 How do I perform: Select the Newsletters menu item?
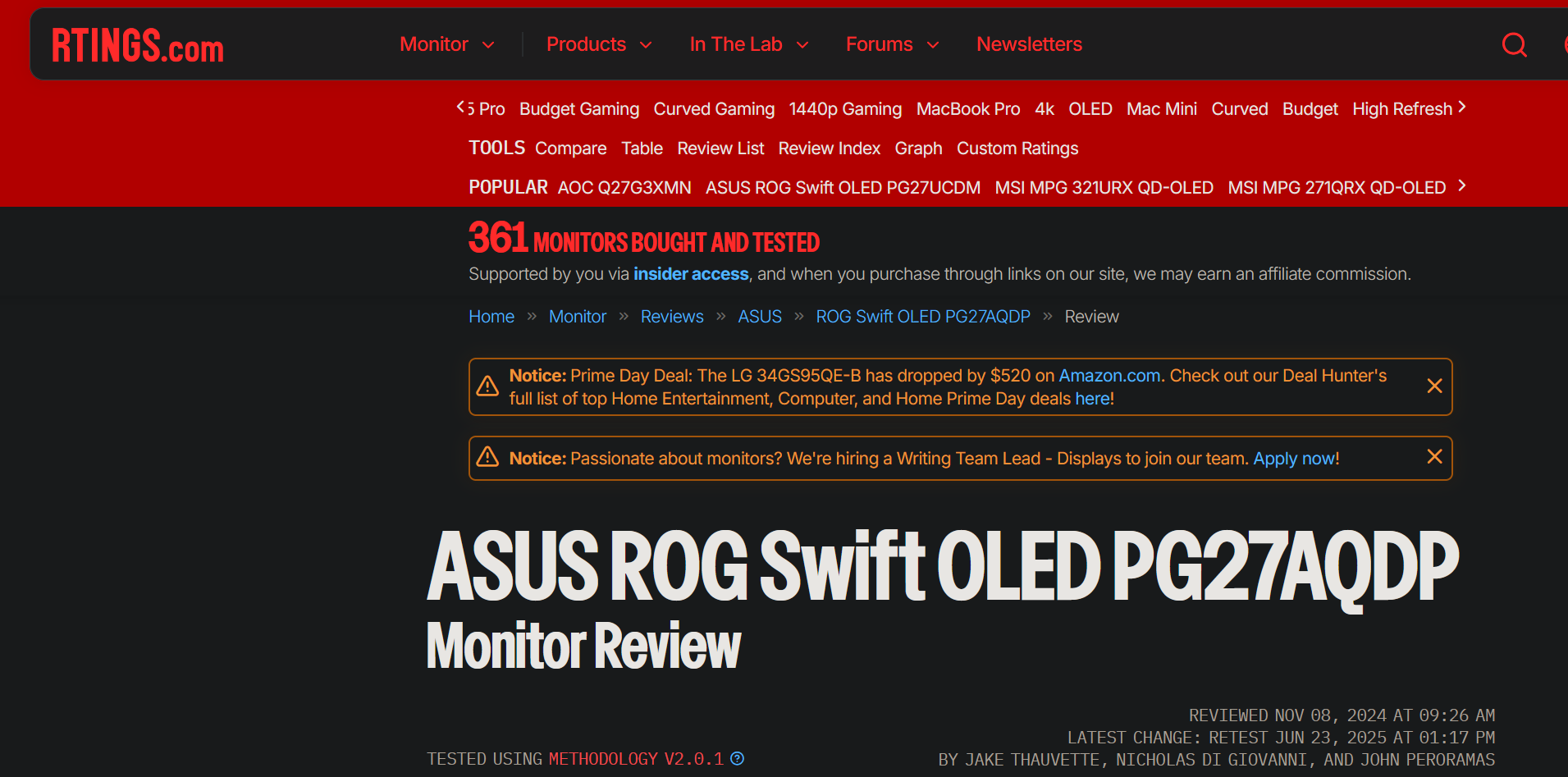coord(1029,44)
